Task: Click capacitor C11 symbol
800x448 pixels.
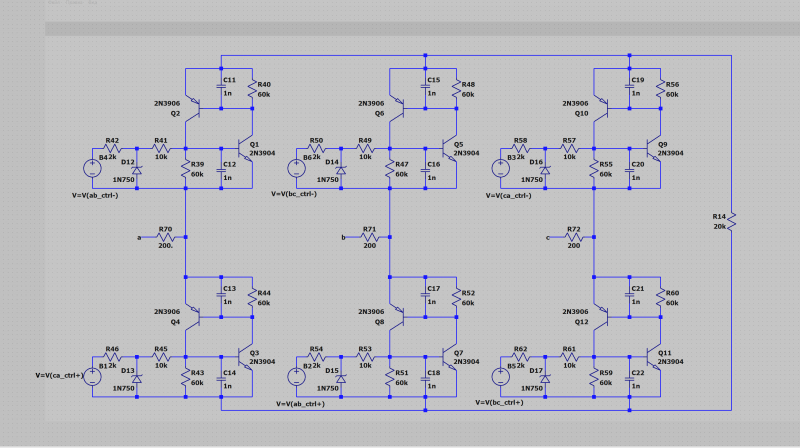Action: 219,88
